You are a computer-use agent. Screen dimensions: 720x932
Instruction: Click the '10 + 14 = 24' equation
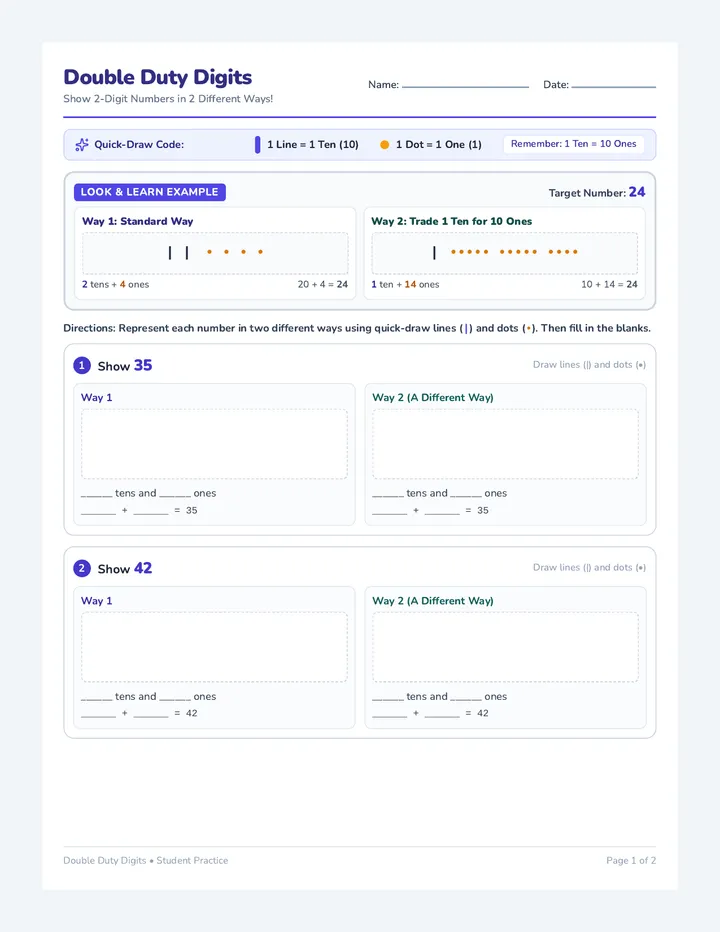click(609, 284)
